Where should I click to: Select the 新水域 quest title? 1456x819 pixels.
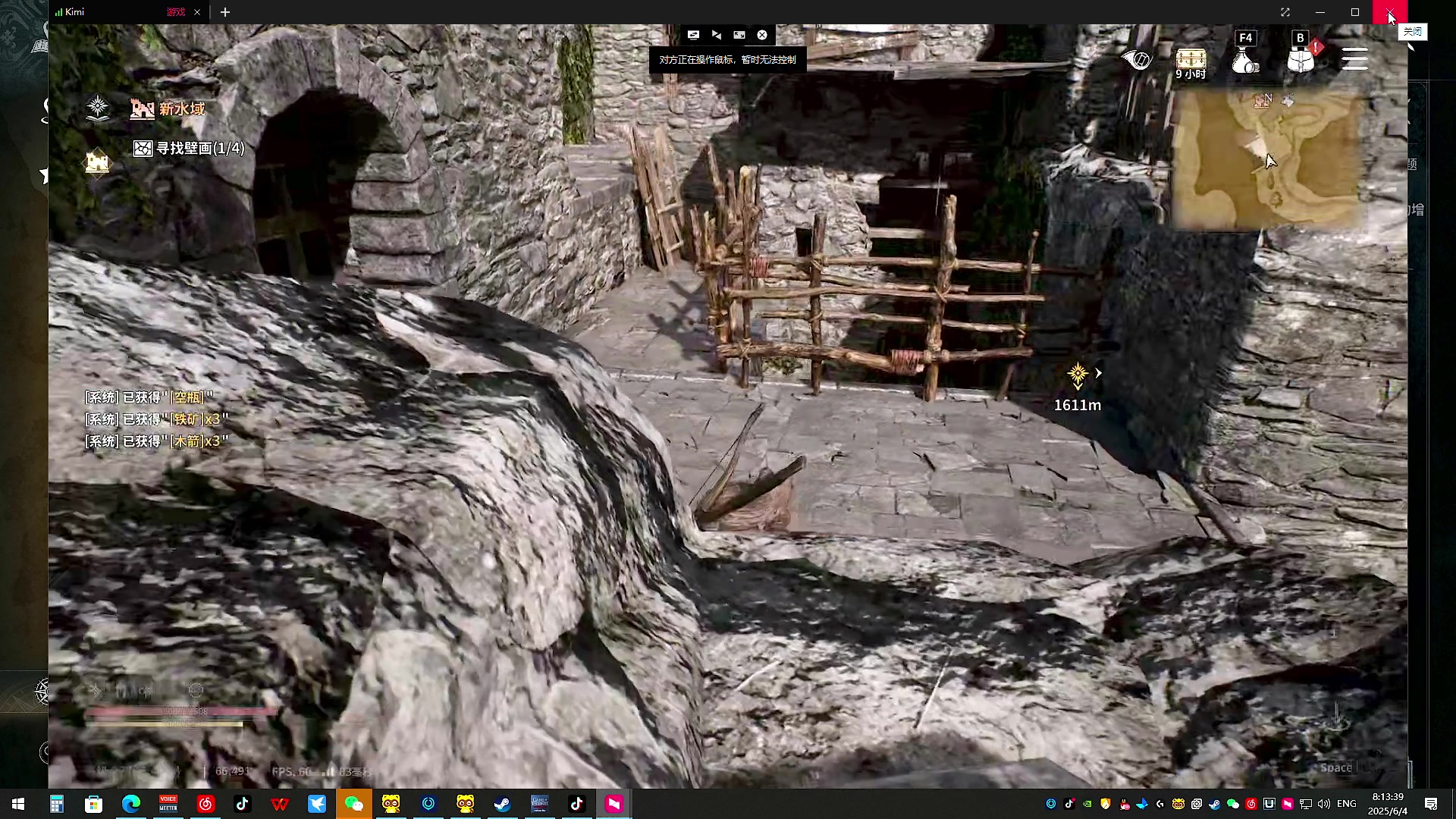click(182, 109)
